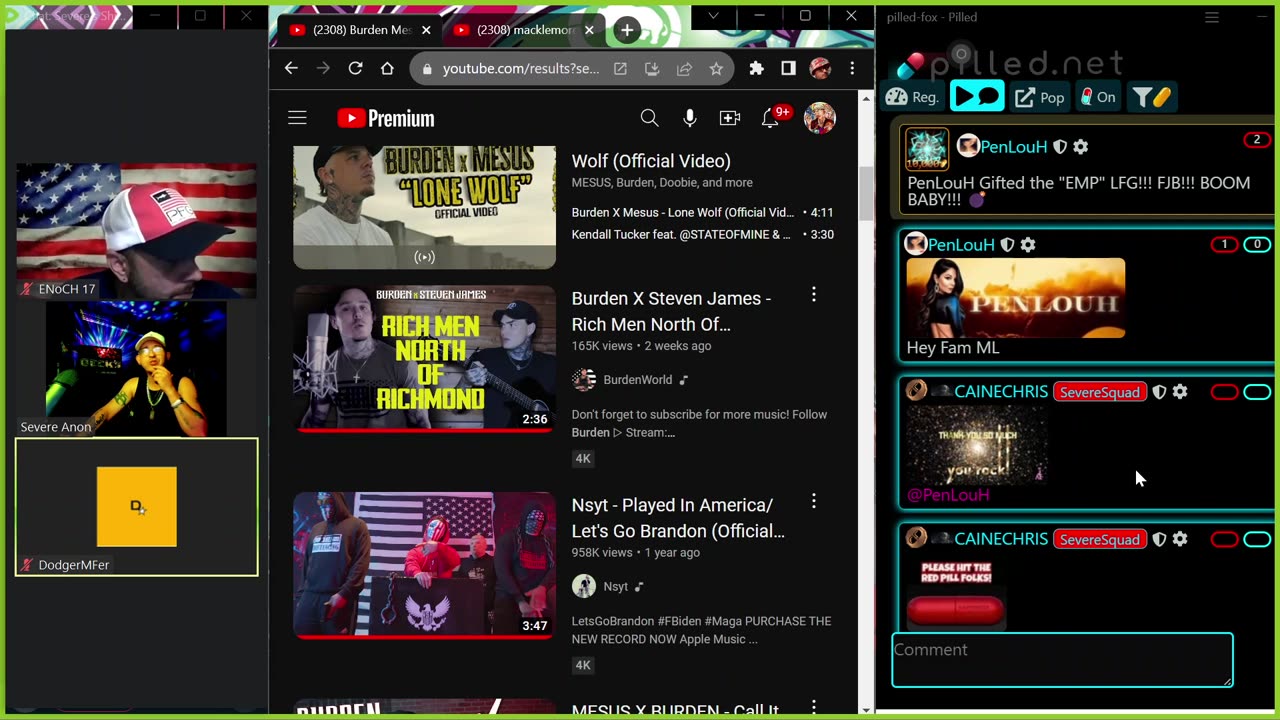
Task: Open Rich Men North Of Richmond thumbnail
Action: pos(424,358)
